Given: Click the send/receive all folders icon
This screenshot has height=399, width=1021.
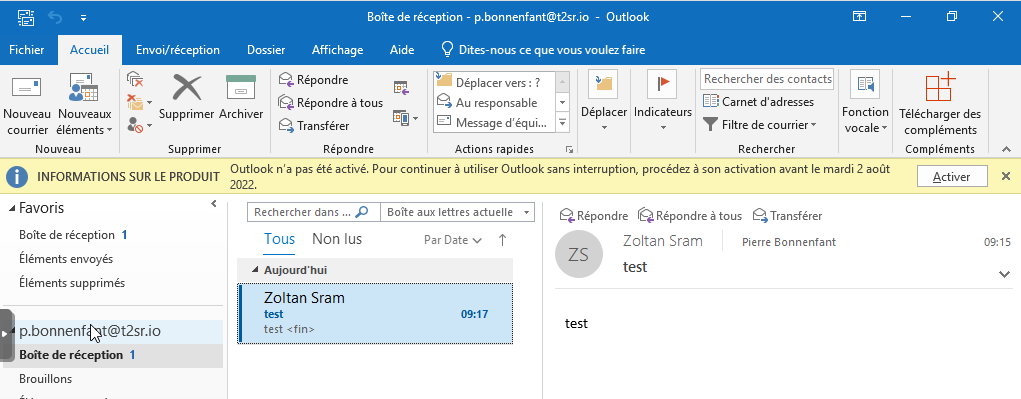Looking at the screenshot, I should click(26, 17).
